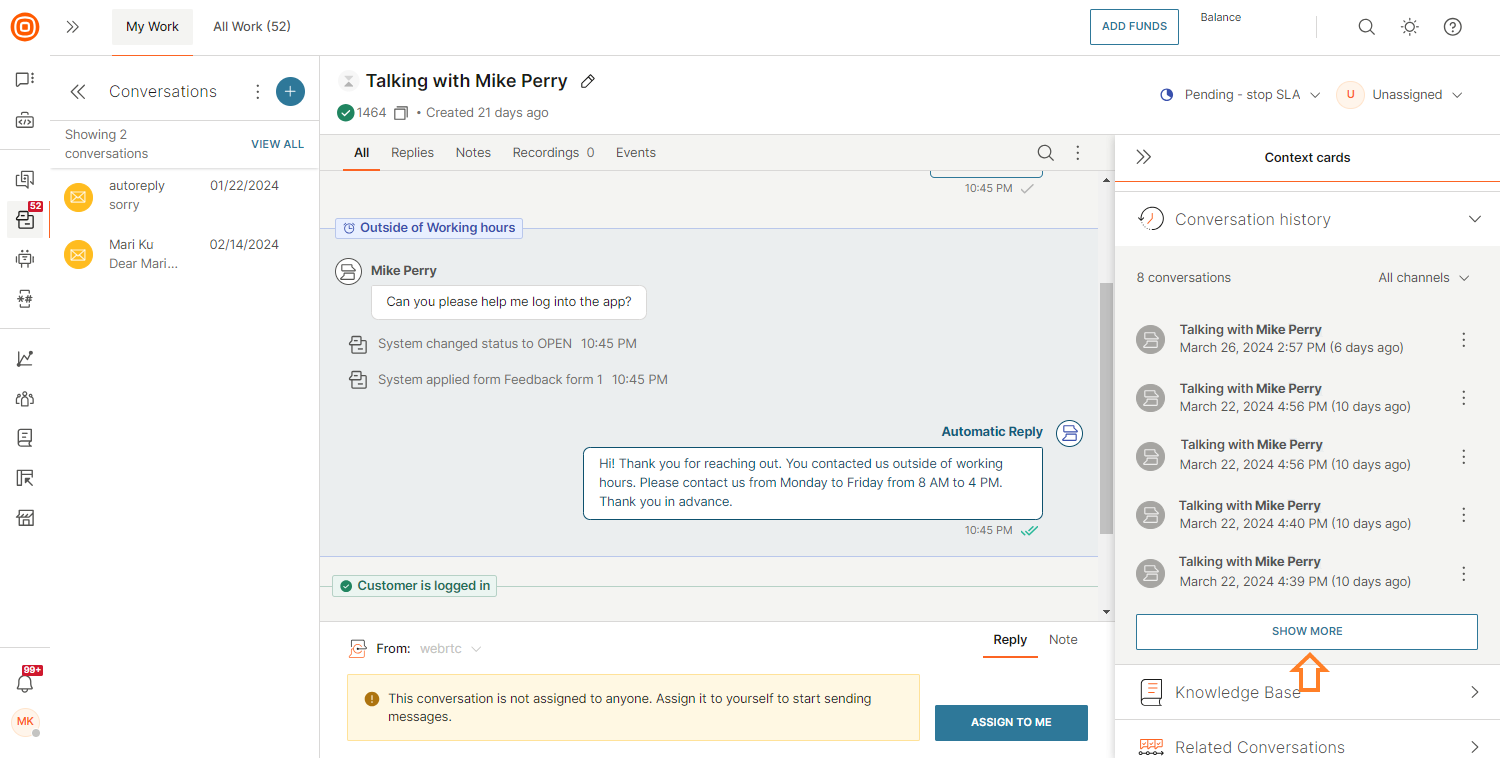
Task: Click the SHOW MORE button
Action: pos(1306,632)
